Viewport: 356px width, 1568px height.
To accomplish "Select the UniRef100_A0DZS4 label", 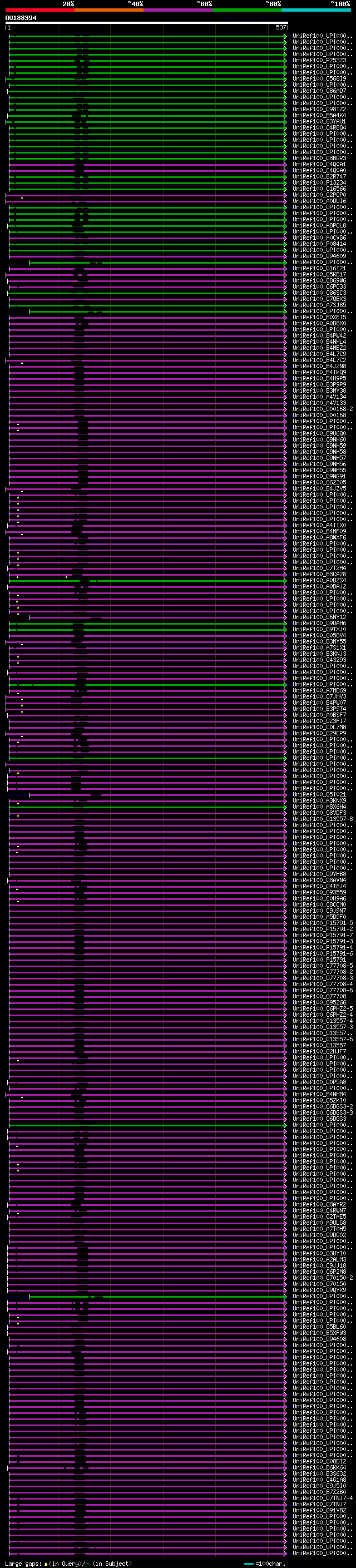I will [319, 580].
